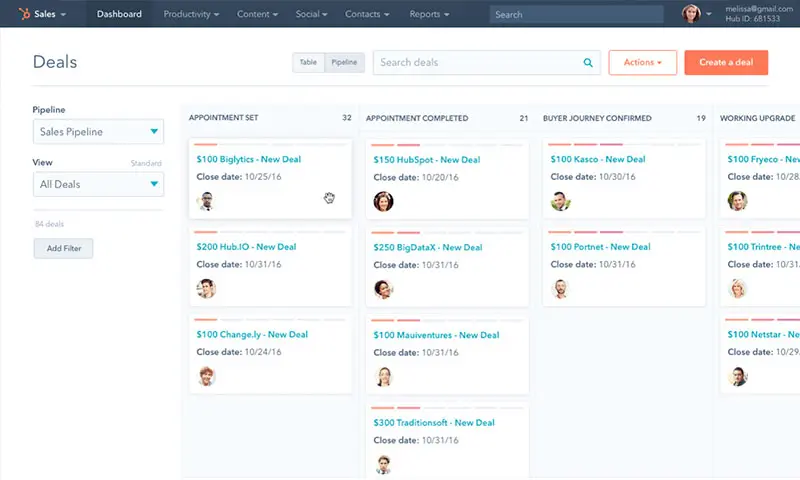This screenshot has width=800, height=480.
Task: Open the Reports menu
Action: 429,14
